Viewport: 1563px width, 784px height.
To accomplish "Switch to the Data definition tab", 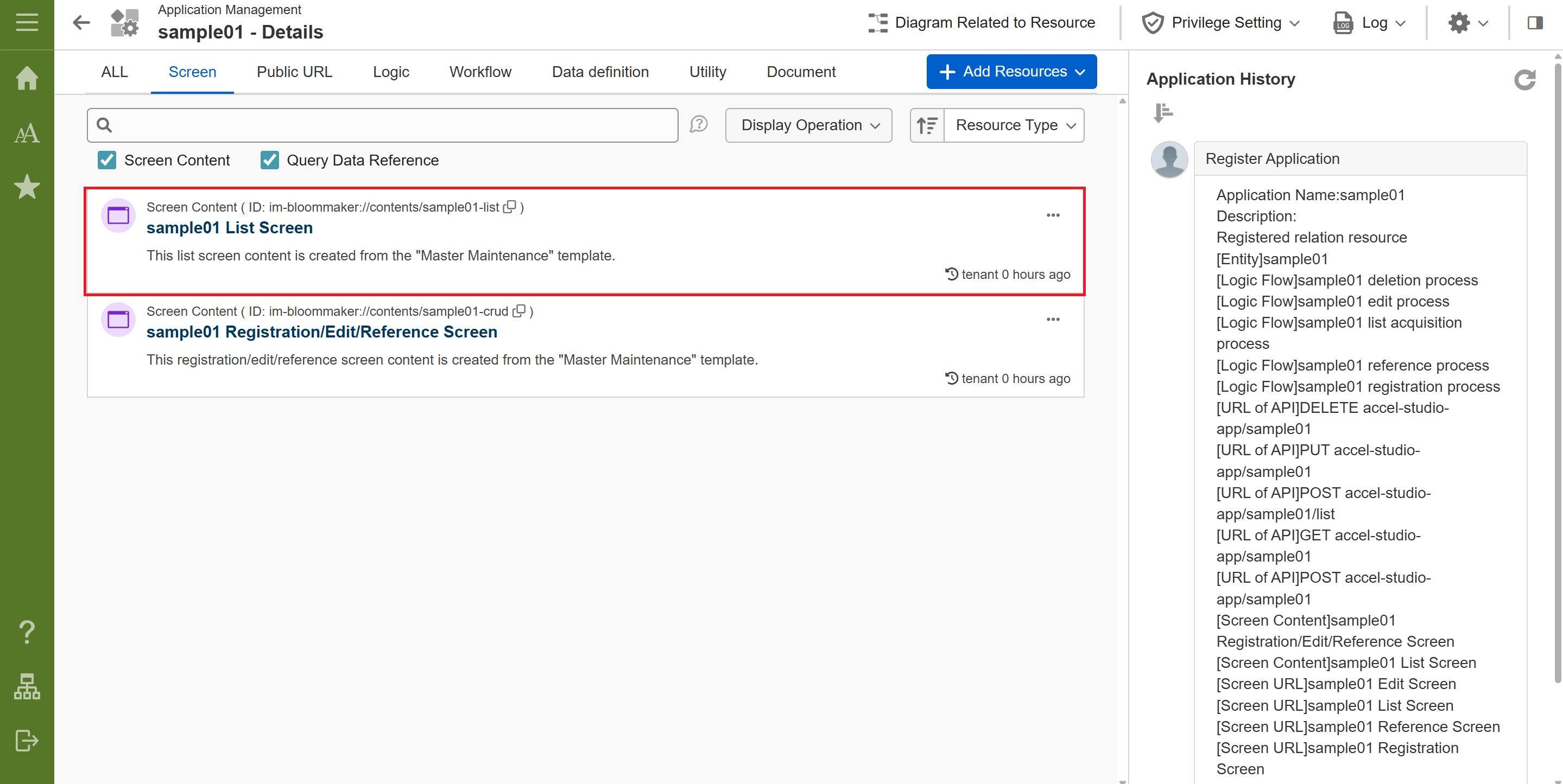I will (600, 72).
